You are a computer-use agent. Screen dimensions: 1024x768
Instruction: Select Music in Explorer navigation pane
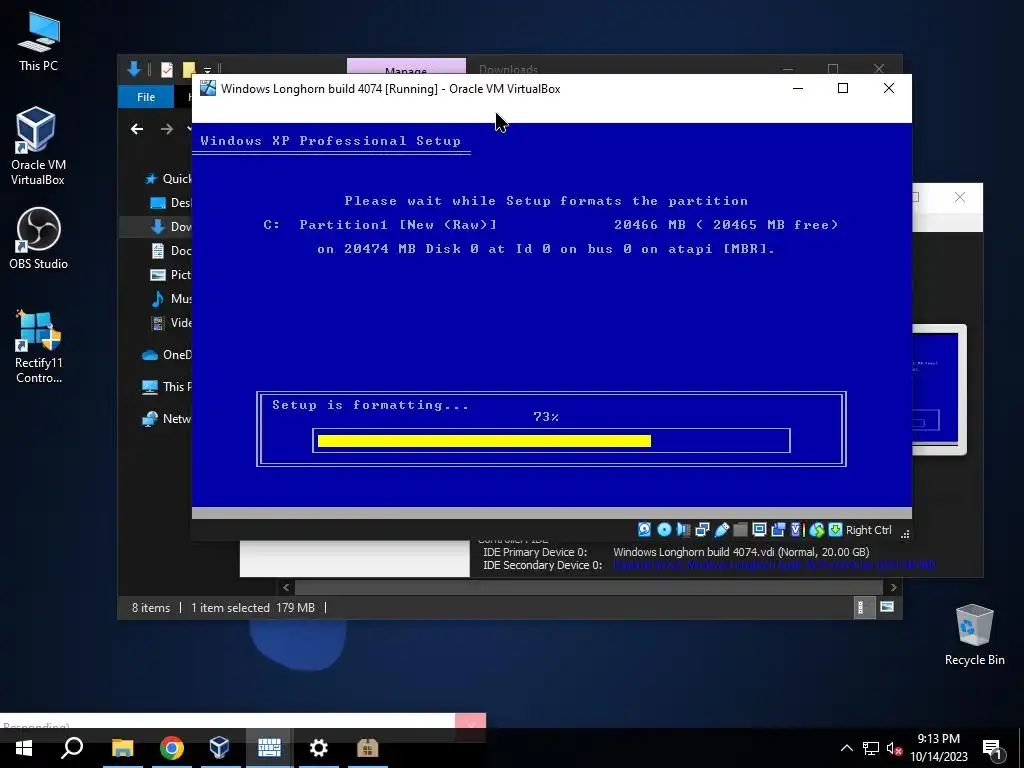(x=170, y=298)
